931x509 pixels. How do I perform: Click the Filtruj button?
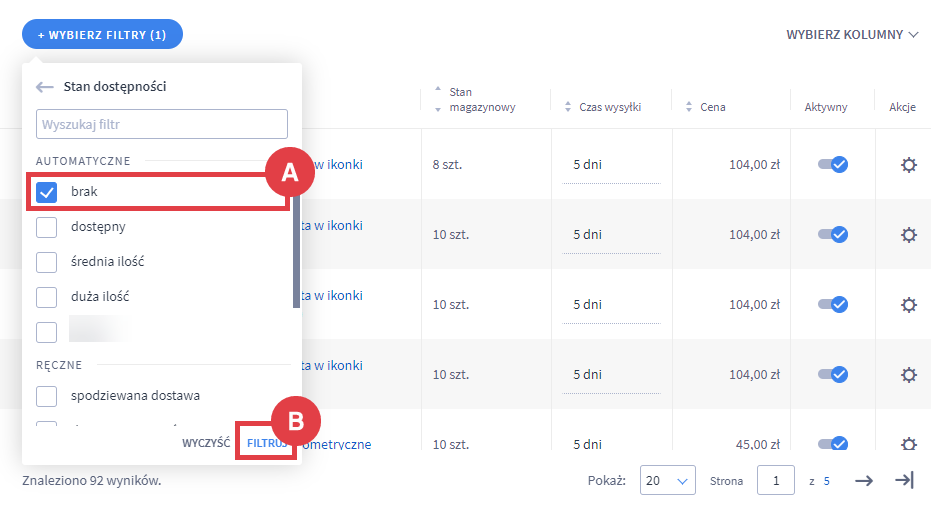(x=267, y=442)
